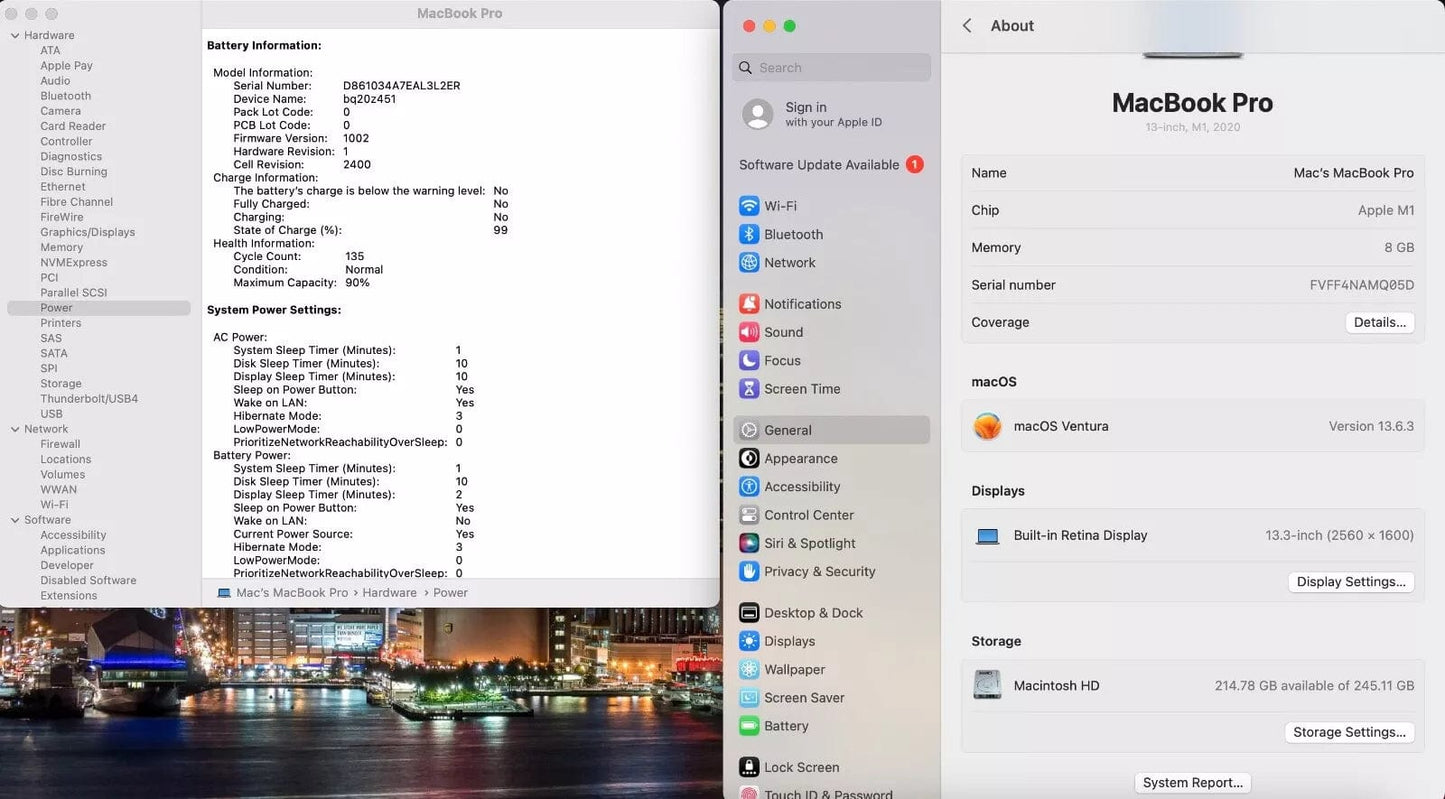Select Ethernet in Hardware list
The width and height of the screenshot is (1445, 799).
point(62,187)
